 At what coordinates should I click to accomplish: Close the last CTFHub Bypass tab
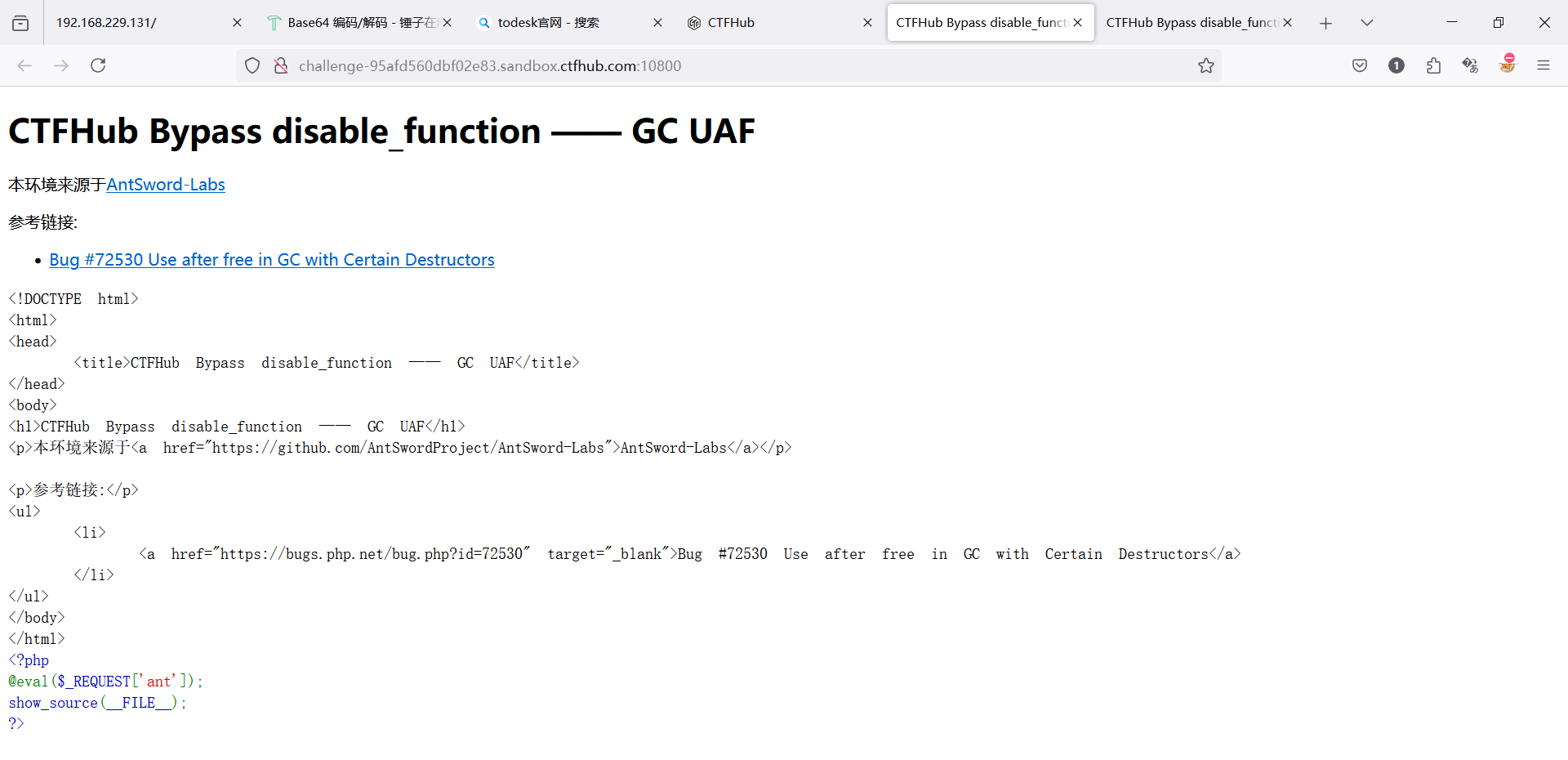coord(1287,23)
